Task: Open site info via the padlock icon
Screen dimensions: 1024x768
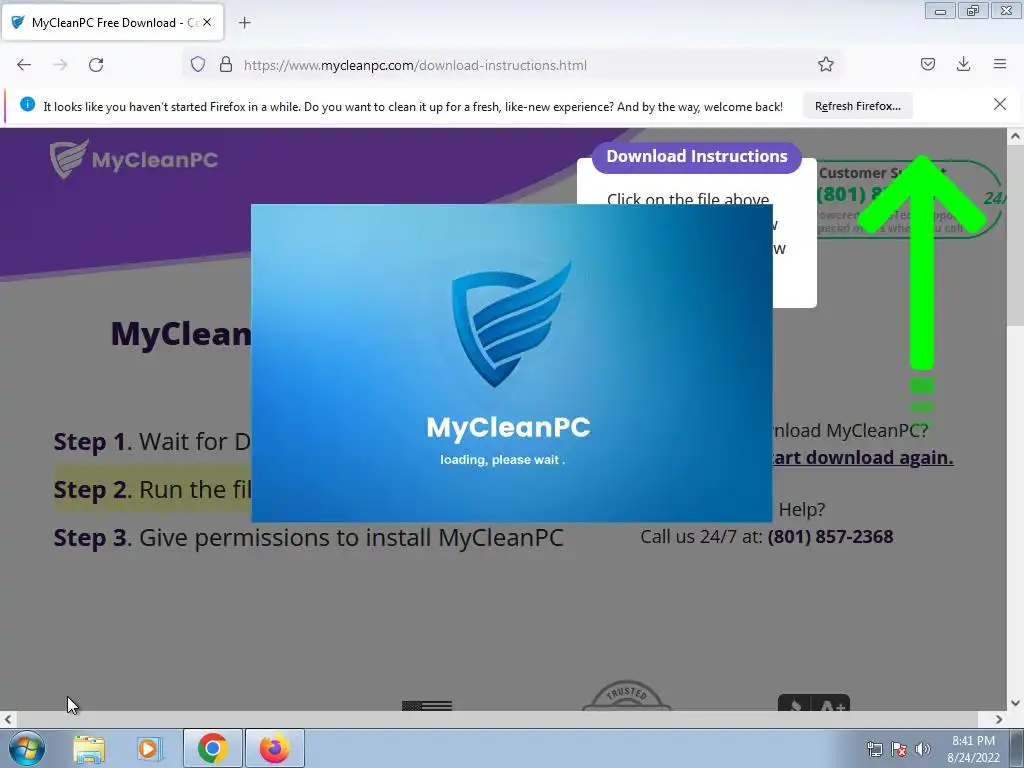Action: 226,64
